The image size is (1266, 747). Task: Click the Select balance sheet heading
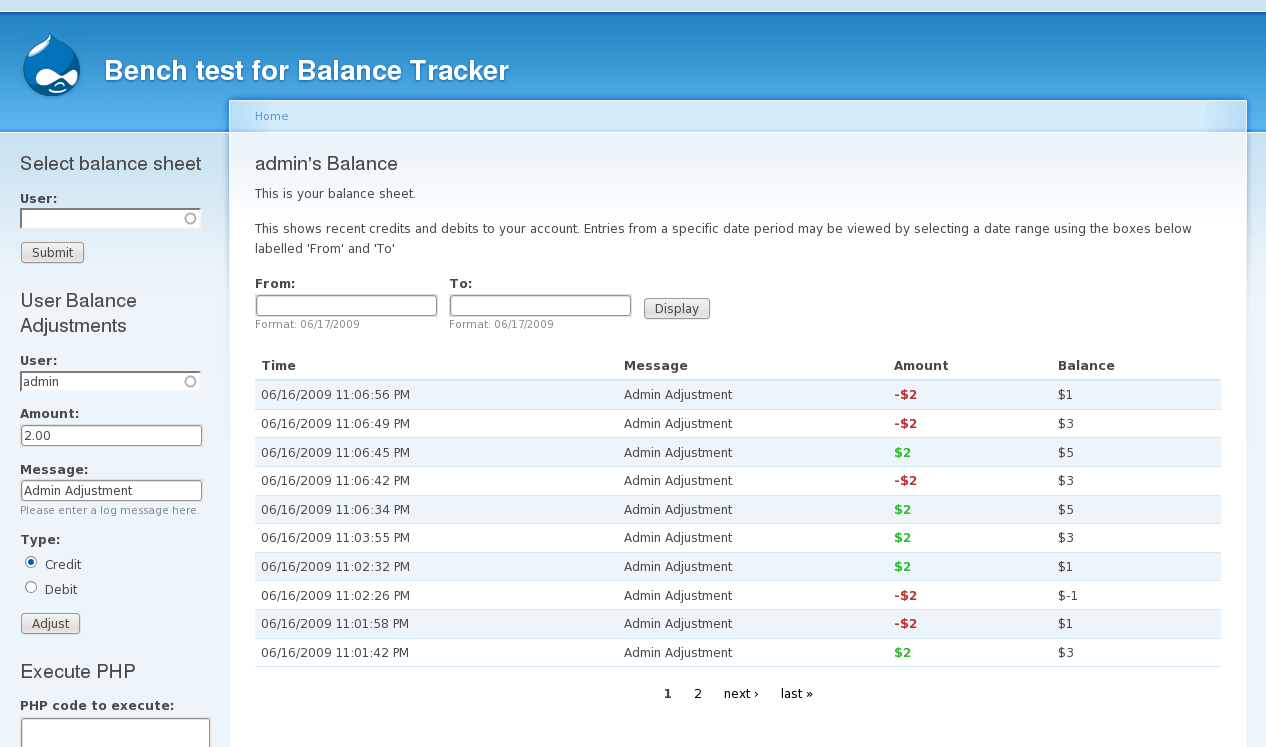coord(110,164)
